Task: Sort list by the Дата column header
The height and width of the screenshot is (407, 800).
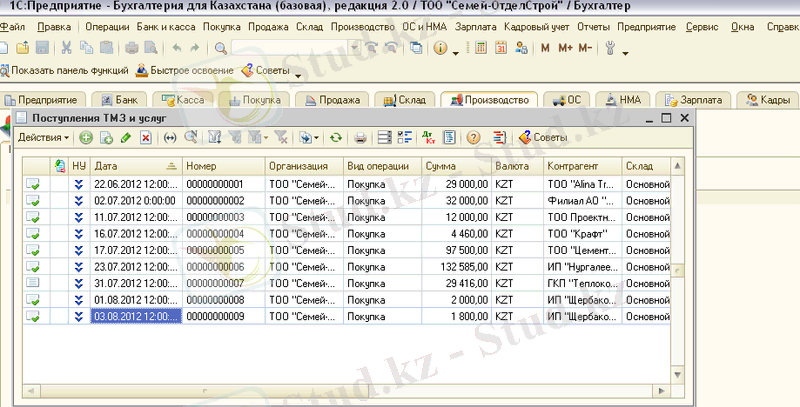Action: pyautogui.click(x=130, y=165)
